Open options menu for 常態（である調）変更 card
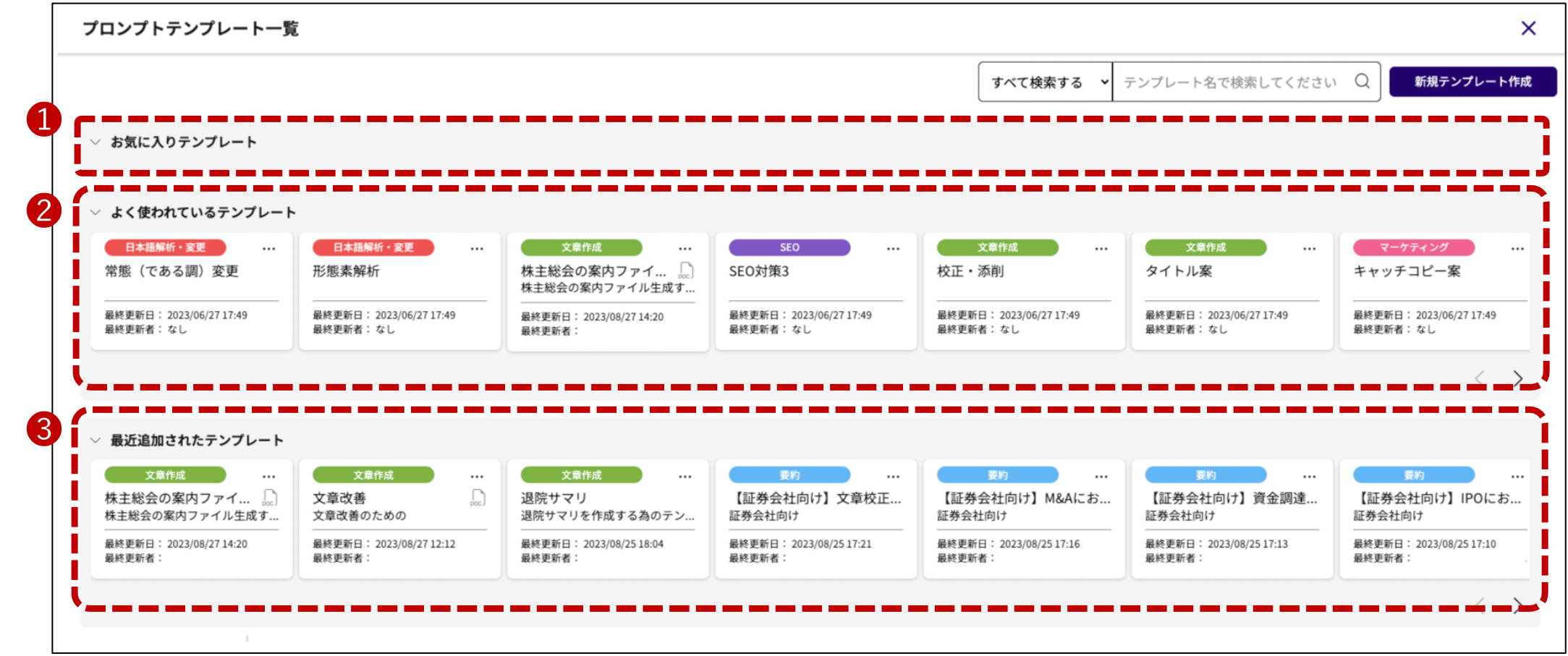Screen dimensions: 1568x656 (x=269, y=249)
